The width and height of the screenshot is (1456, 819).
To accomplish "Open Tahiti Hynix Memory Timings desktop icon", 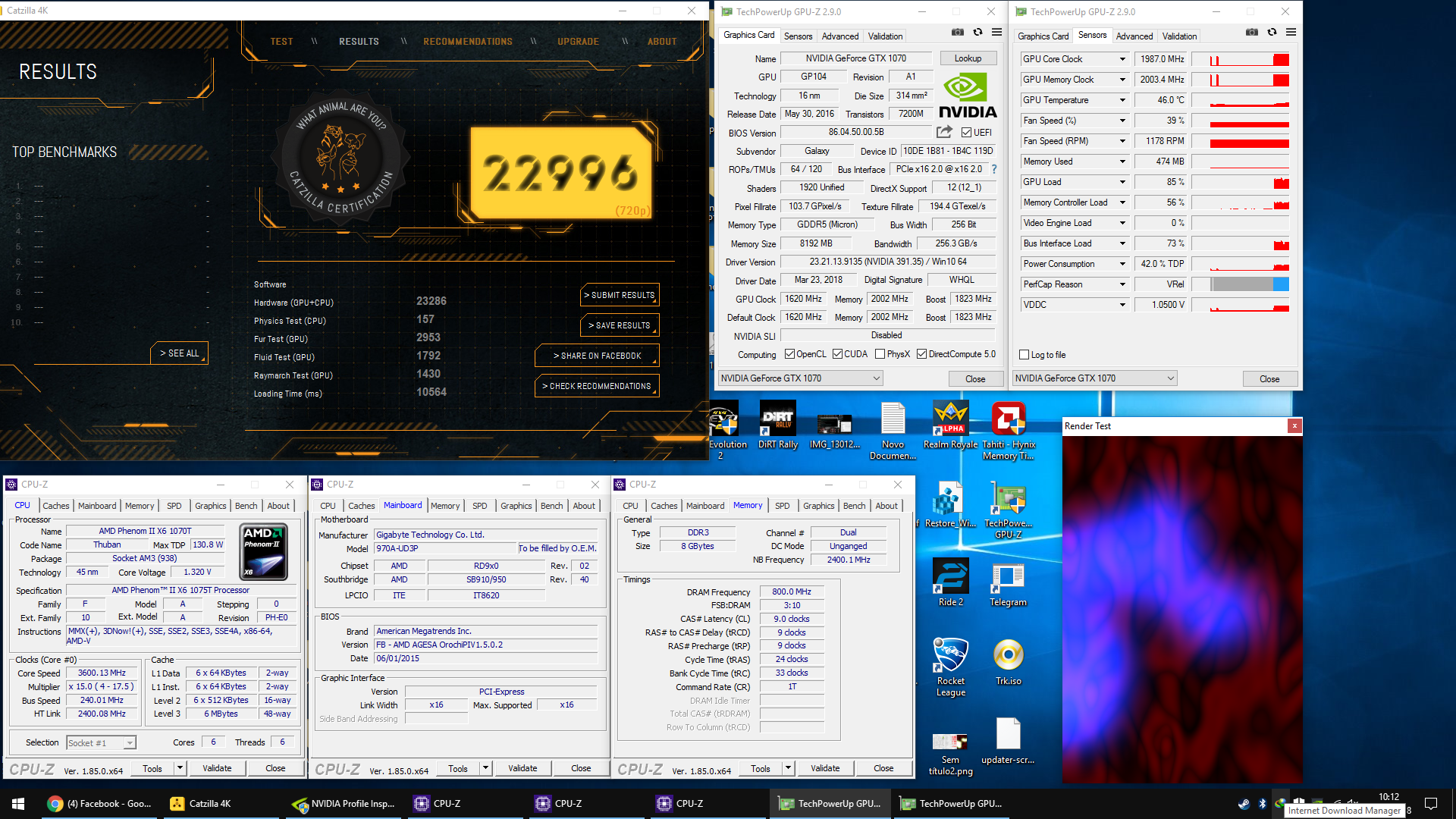I will (1009, 431).
